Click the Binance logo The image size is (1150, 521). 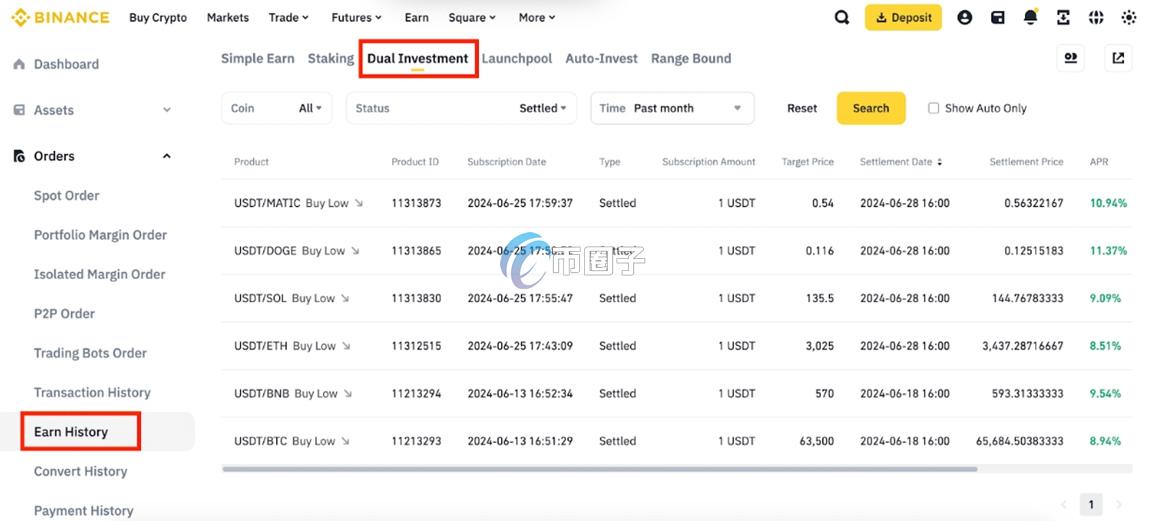point(58,18)
